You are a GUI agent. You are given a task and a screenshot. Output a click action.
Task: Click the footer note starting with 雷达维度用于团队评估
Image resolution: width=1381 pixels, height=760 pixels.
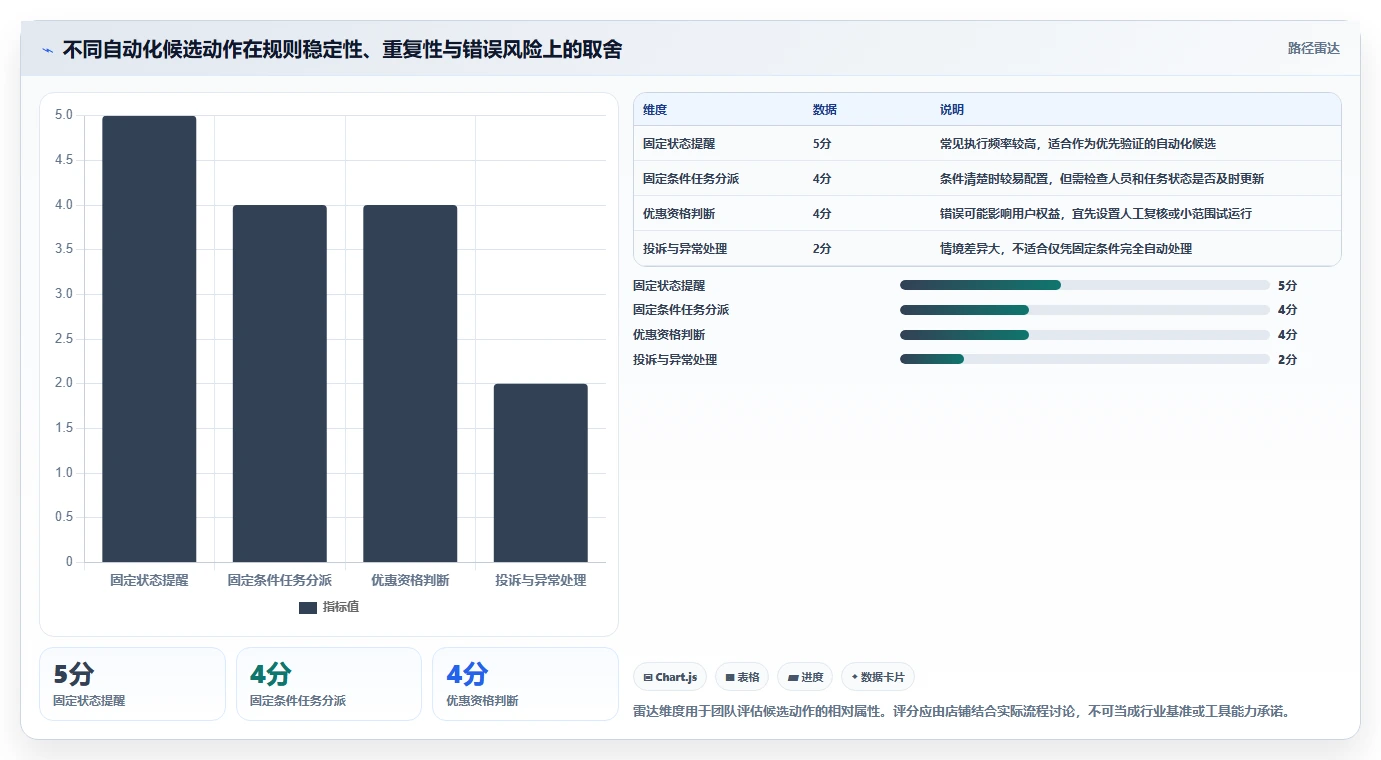click(962, 712)
